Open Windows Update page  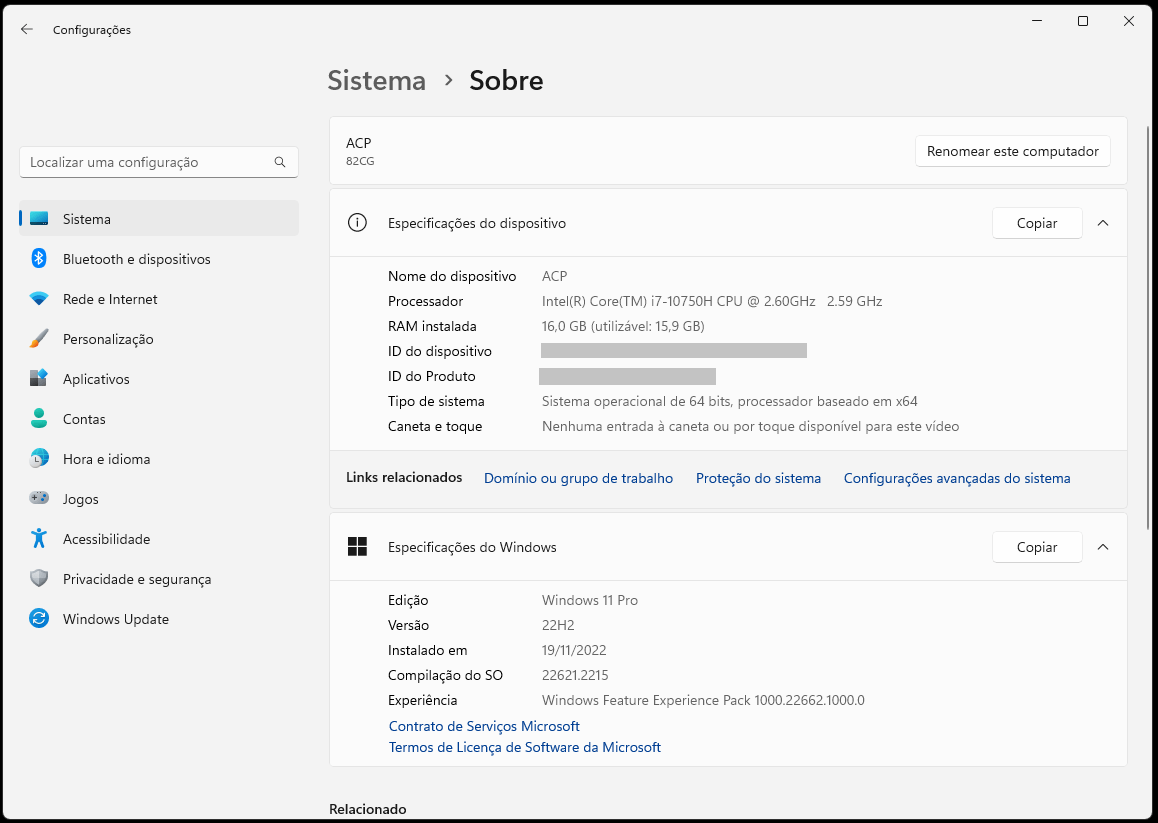pos(159,619)
